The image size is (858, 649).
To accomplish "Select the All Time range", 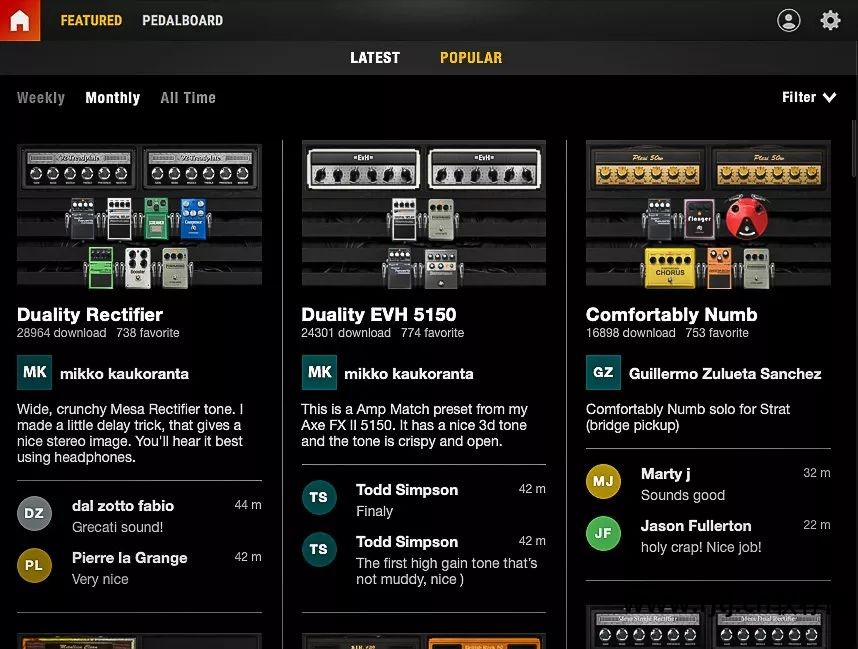I will (188, 98).
